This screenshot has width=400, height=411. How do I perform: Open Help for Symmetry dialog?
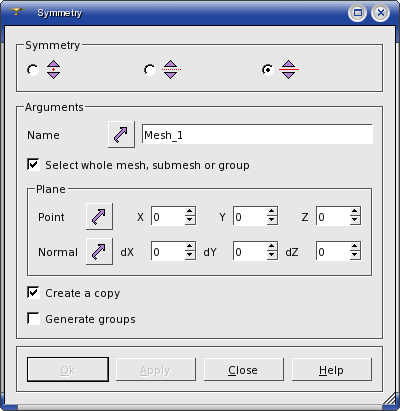click(332, 369)
